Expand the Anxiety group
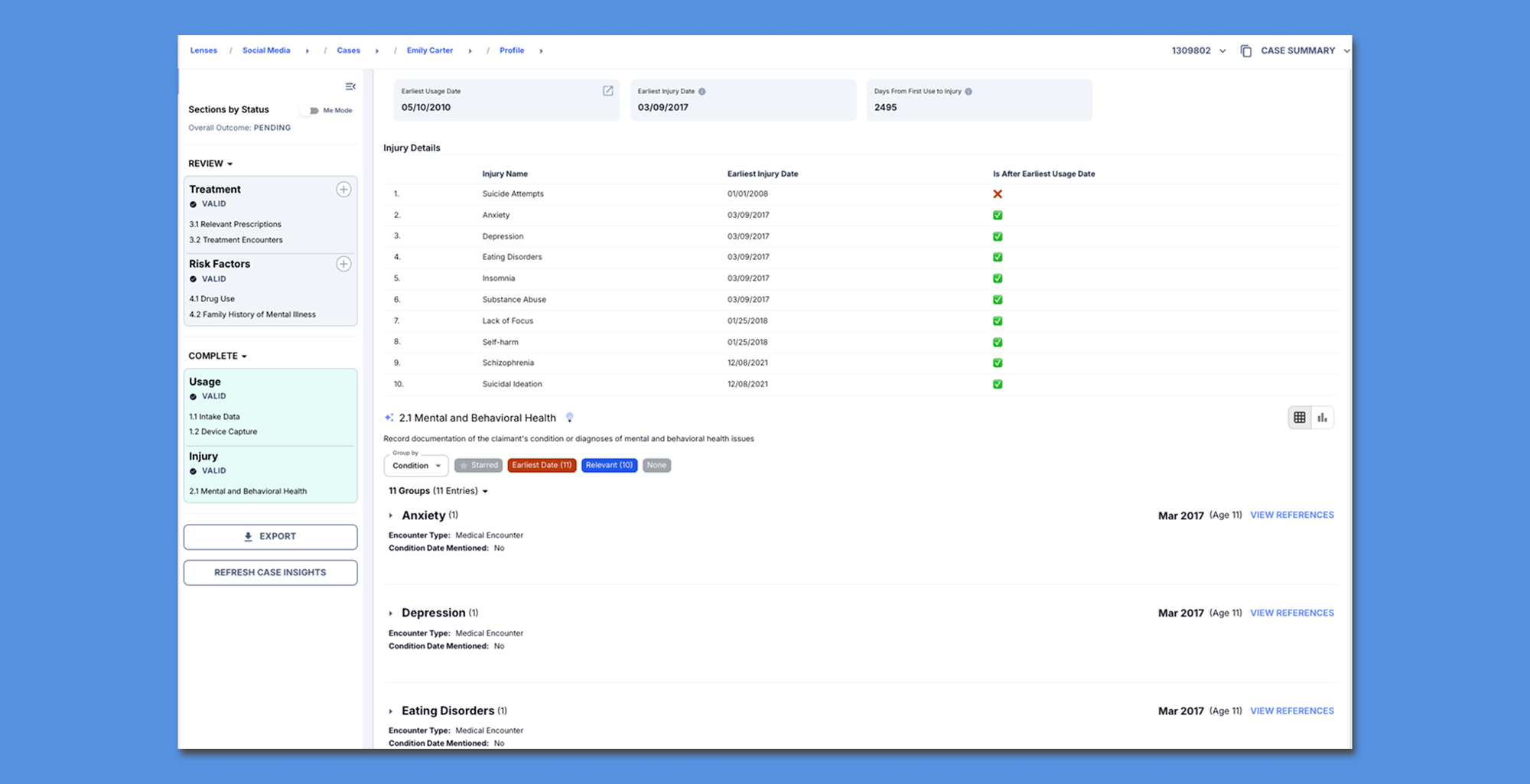 pos(391,516)
